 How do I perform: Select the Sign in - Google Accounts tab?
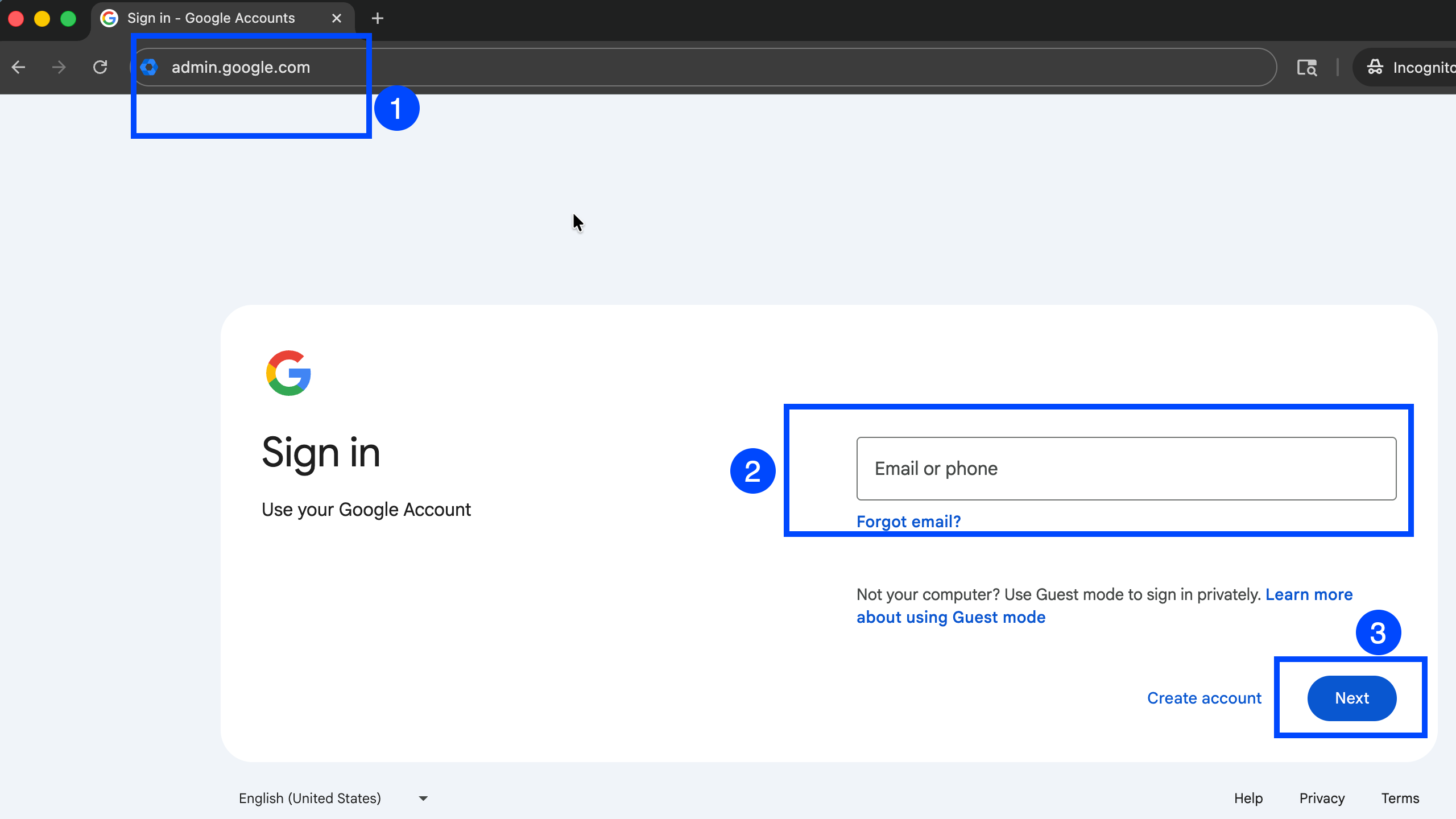[x=210, y=18]
